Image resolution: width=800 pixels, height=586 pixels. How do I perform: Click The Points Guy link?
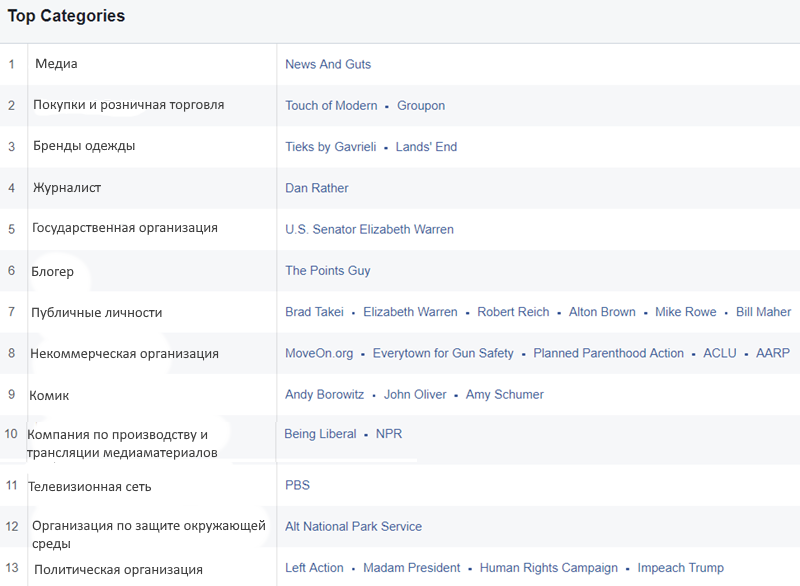click(x=328, y=271)
